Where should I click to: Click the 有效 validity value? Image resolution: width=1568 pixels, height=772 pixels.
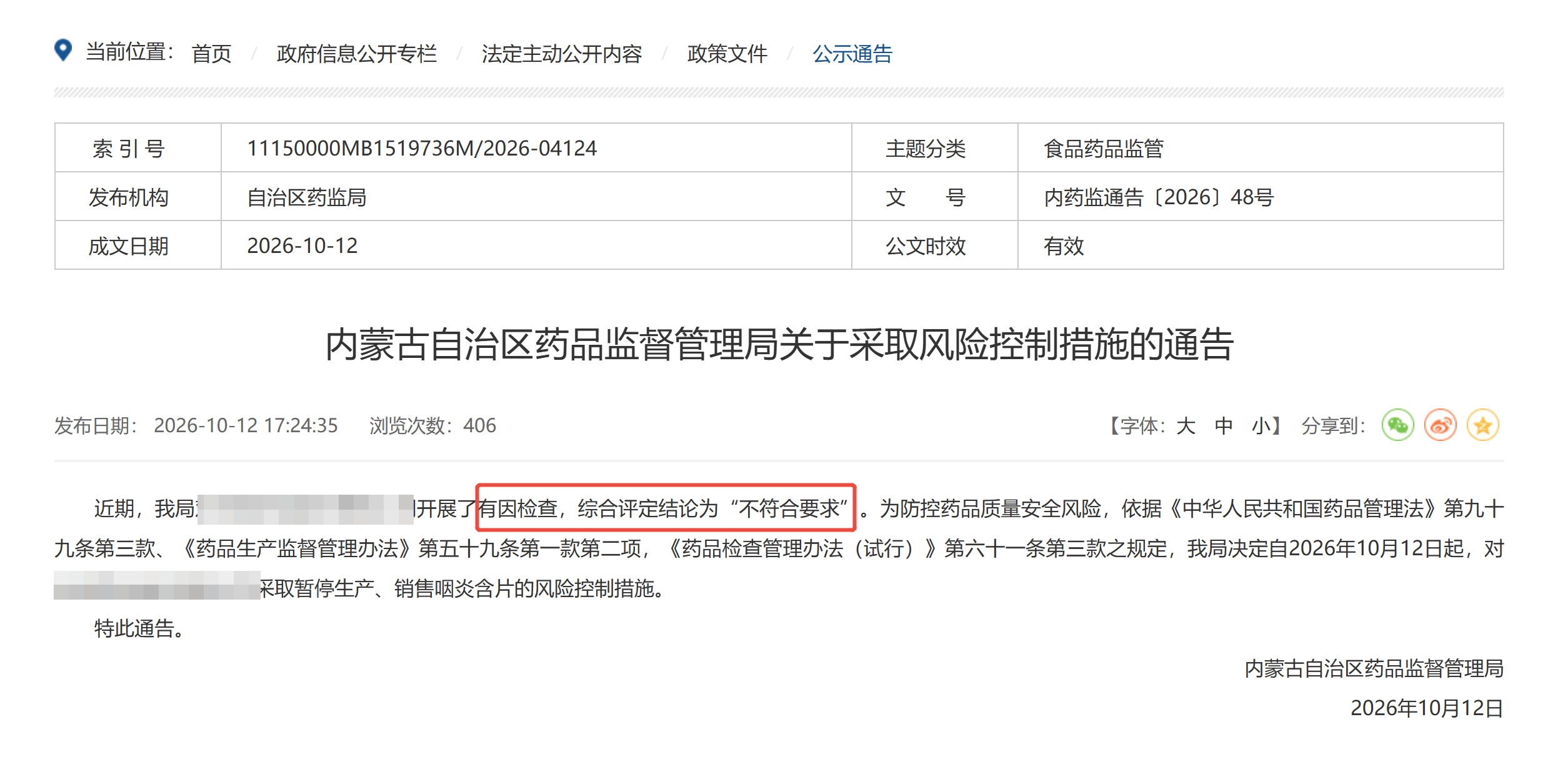coord(1064,246)
